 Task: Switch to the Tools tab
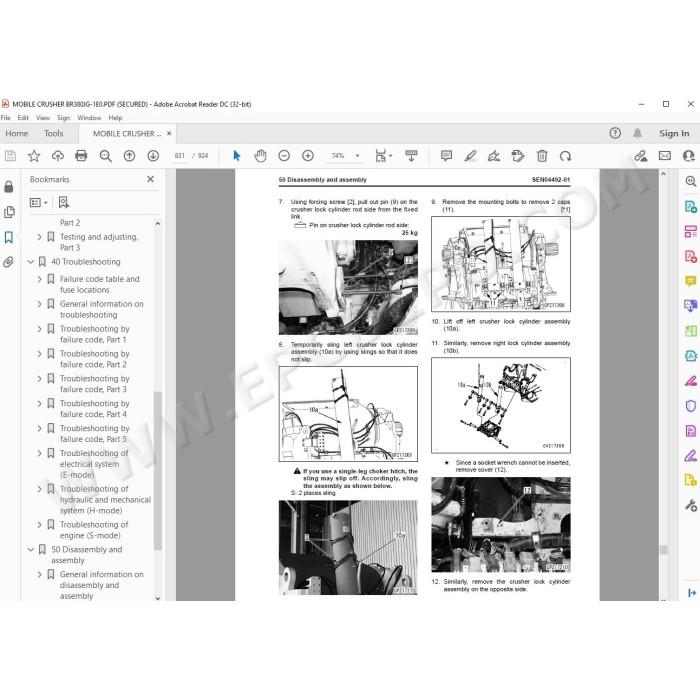click(x=54, y=133)
